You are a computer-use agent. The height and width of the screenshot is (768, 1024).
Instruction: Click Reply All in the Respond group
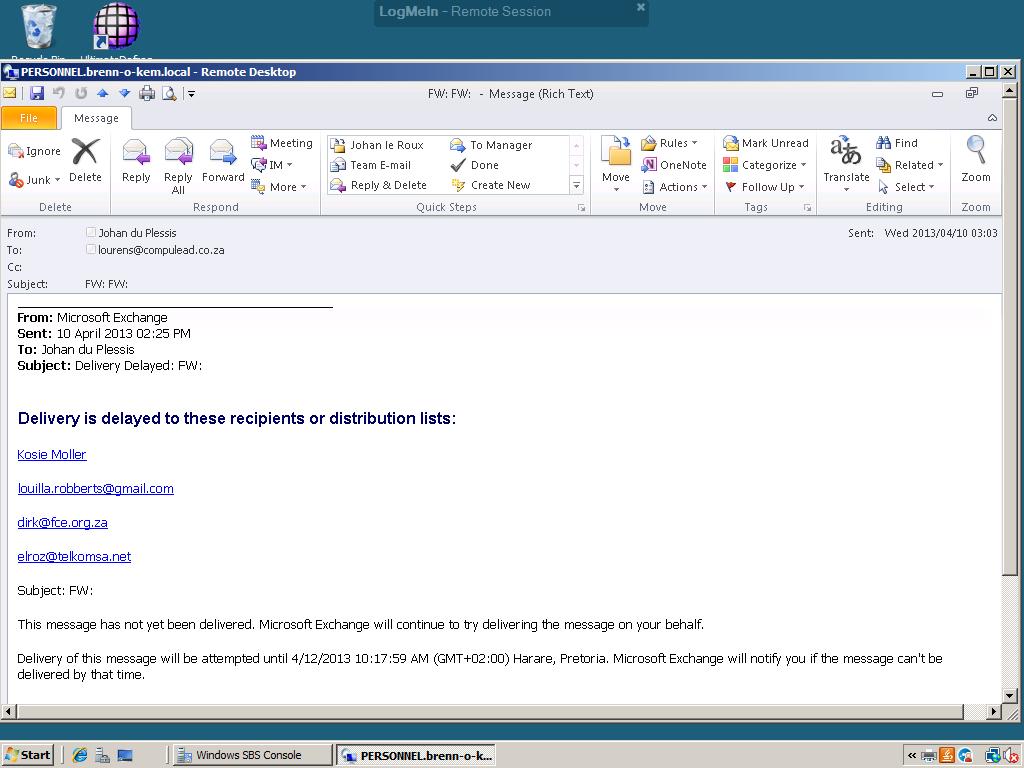click(x=178, y=166)
